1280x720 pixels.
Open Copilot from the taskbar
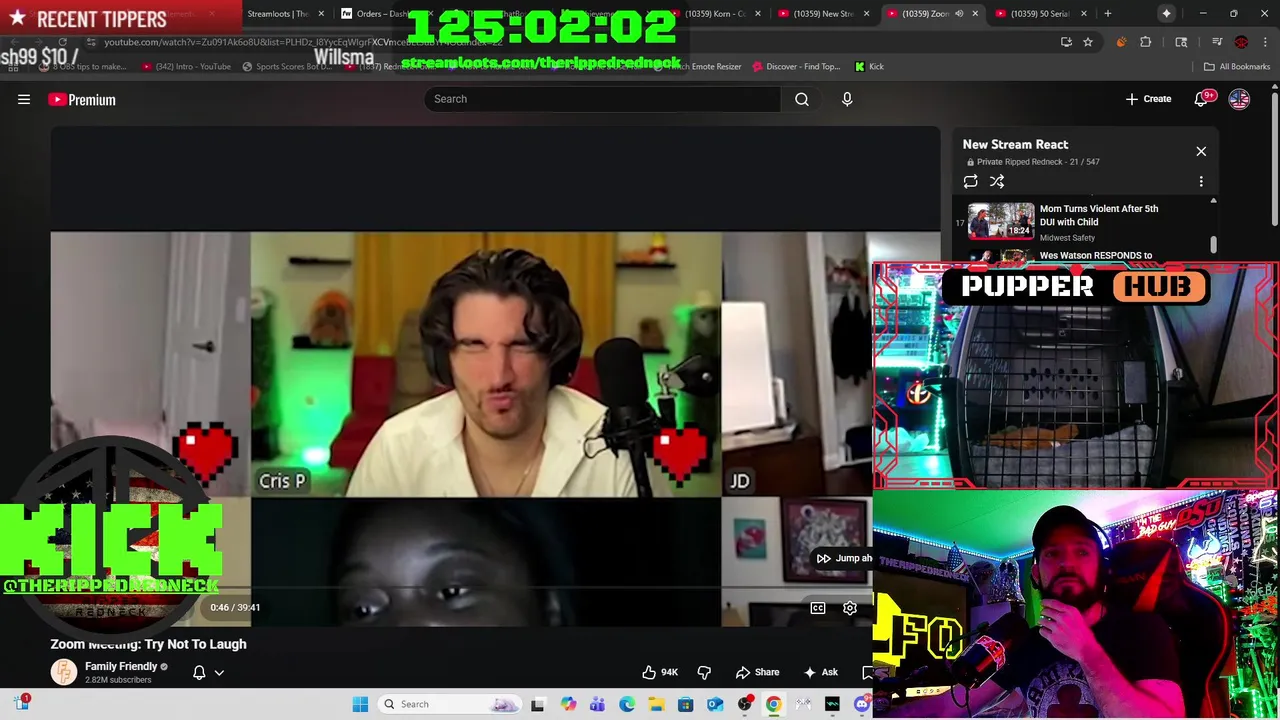click(x=568, y=704)
